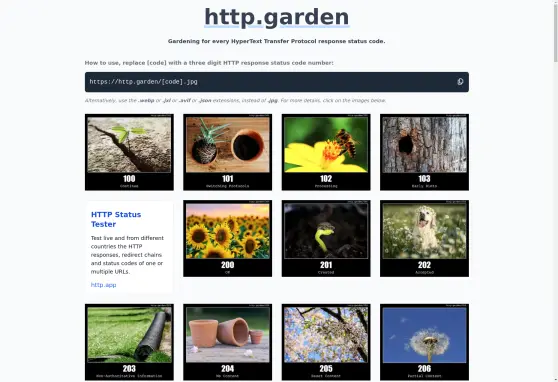Visit the http.app link
This screenshot has height=382, width=558.
click(103, 285)
